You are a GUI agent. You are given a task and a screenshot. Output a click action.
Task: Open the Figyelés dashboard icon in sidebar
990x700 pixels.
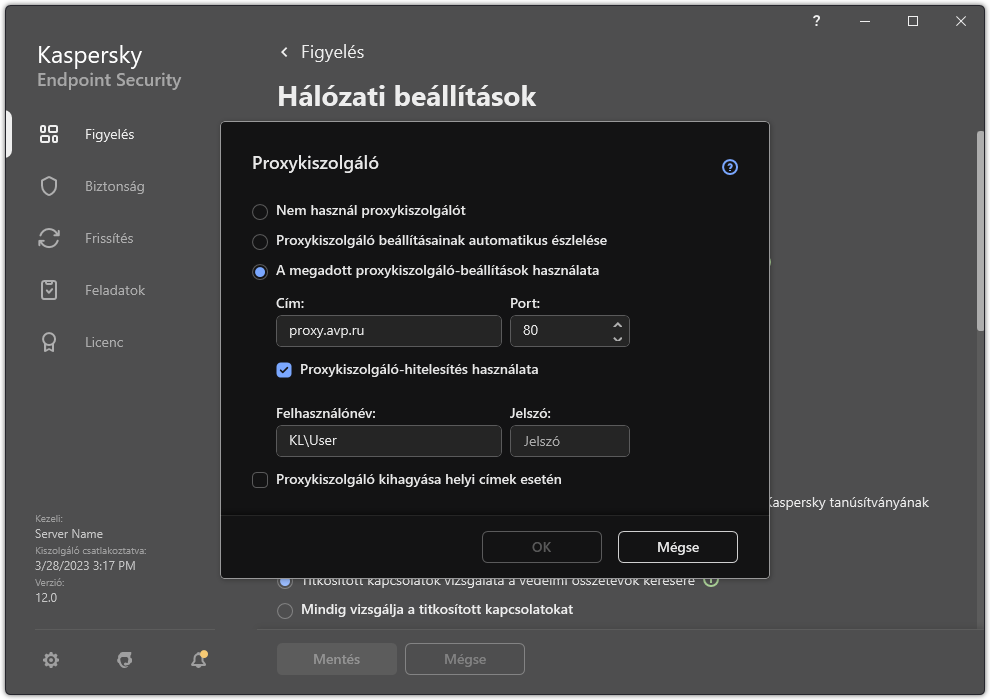point(49,134)
